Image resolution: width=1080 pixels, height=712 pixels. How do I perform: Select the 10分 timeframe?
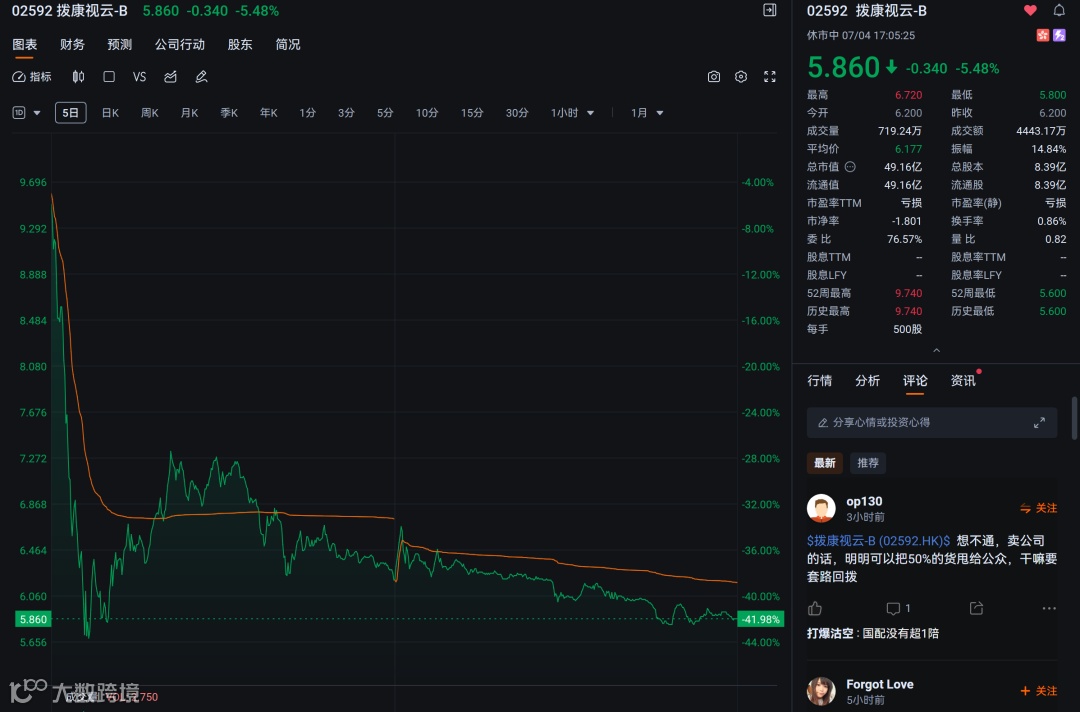tap(426, 112)
